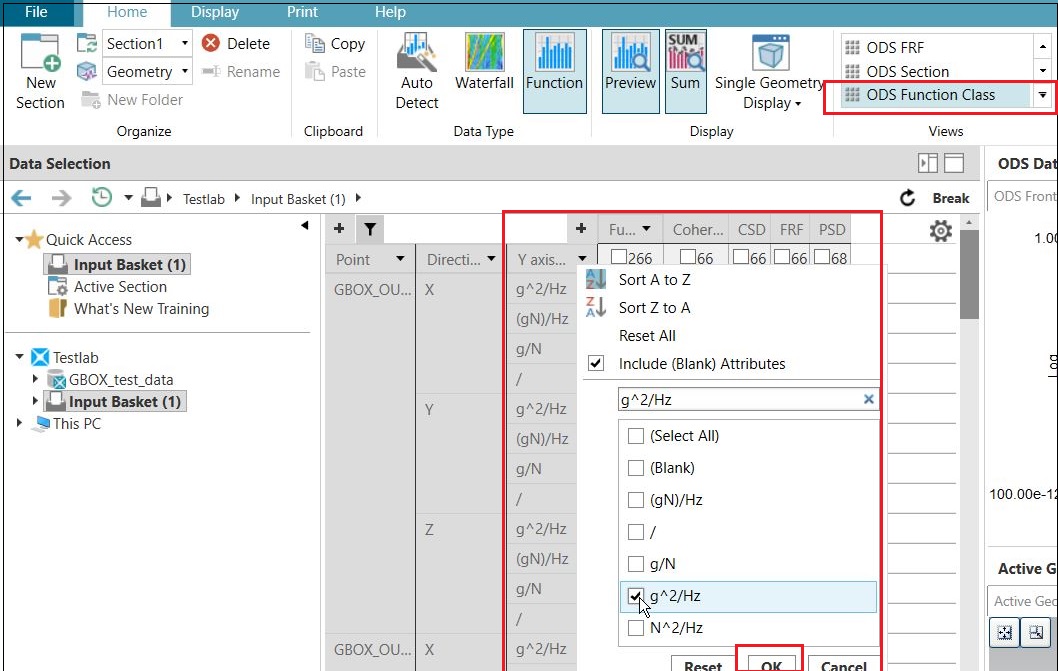The image size is (1058, 671).
Task: Uncheck the g^2/Hz filter option
Action: (x=634, y=595)
